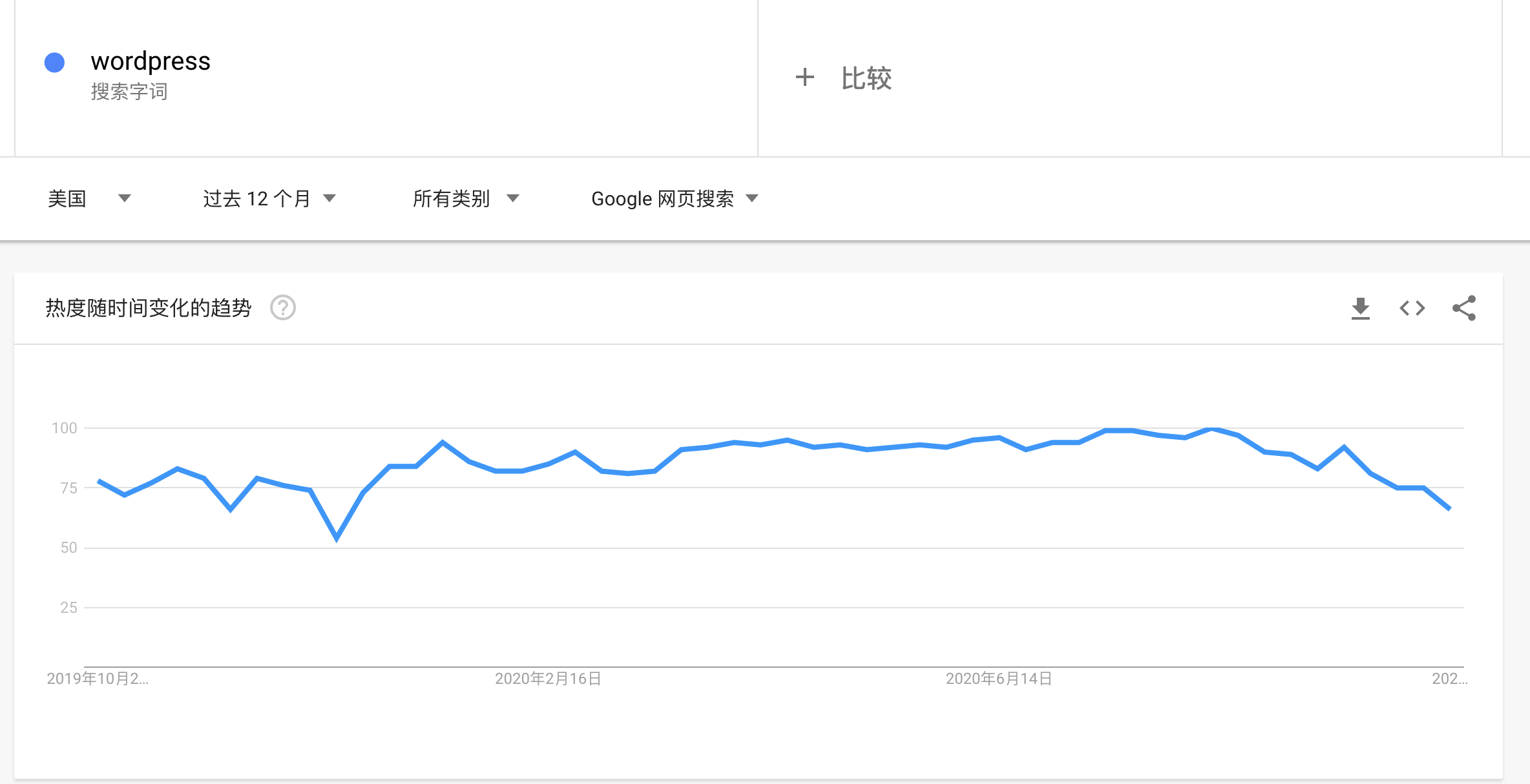Open the 美国 dropdown arrow icon

point(126,198)
